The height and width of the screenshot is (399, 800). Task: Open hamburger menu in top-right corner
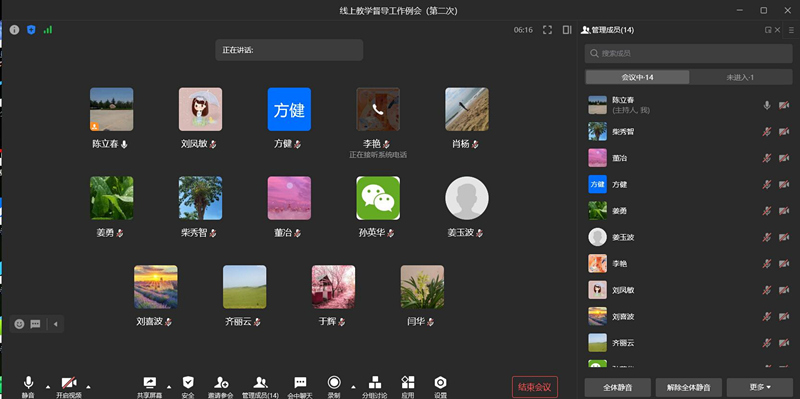point(791,30)
